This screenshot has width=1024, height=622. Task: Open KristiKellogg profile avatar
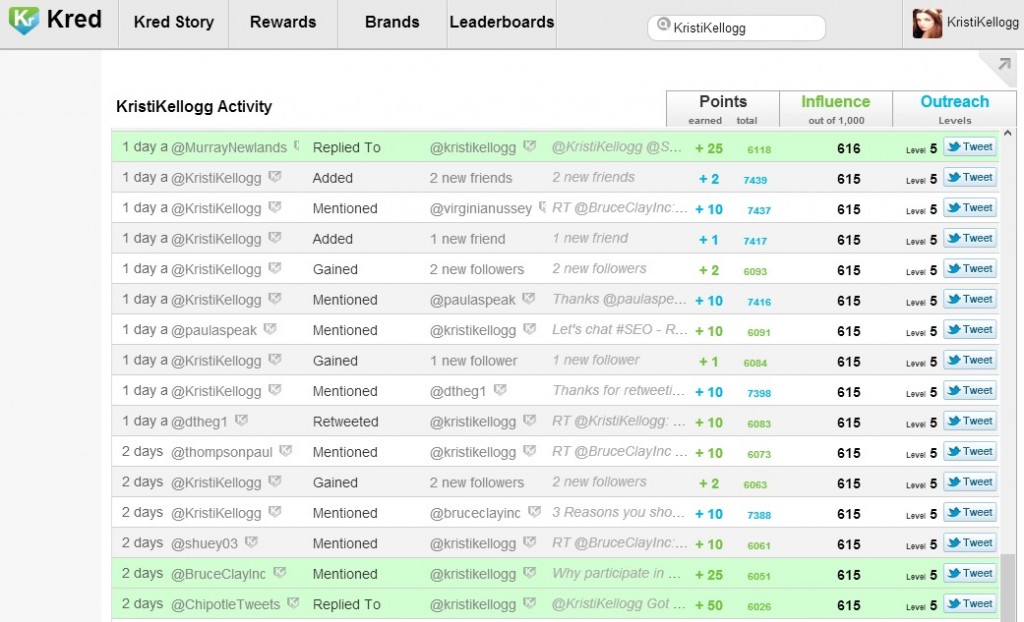pyautogui.click(x=927, y=24)
